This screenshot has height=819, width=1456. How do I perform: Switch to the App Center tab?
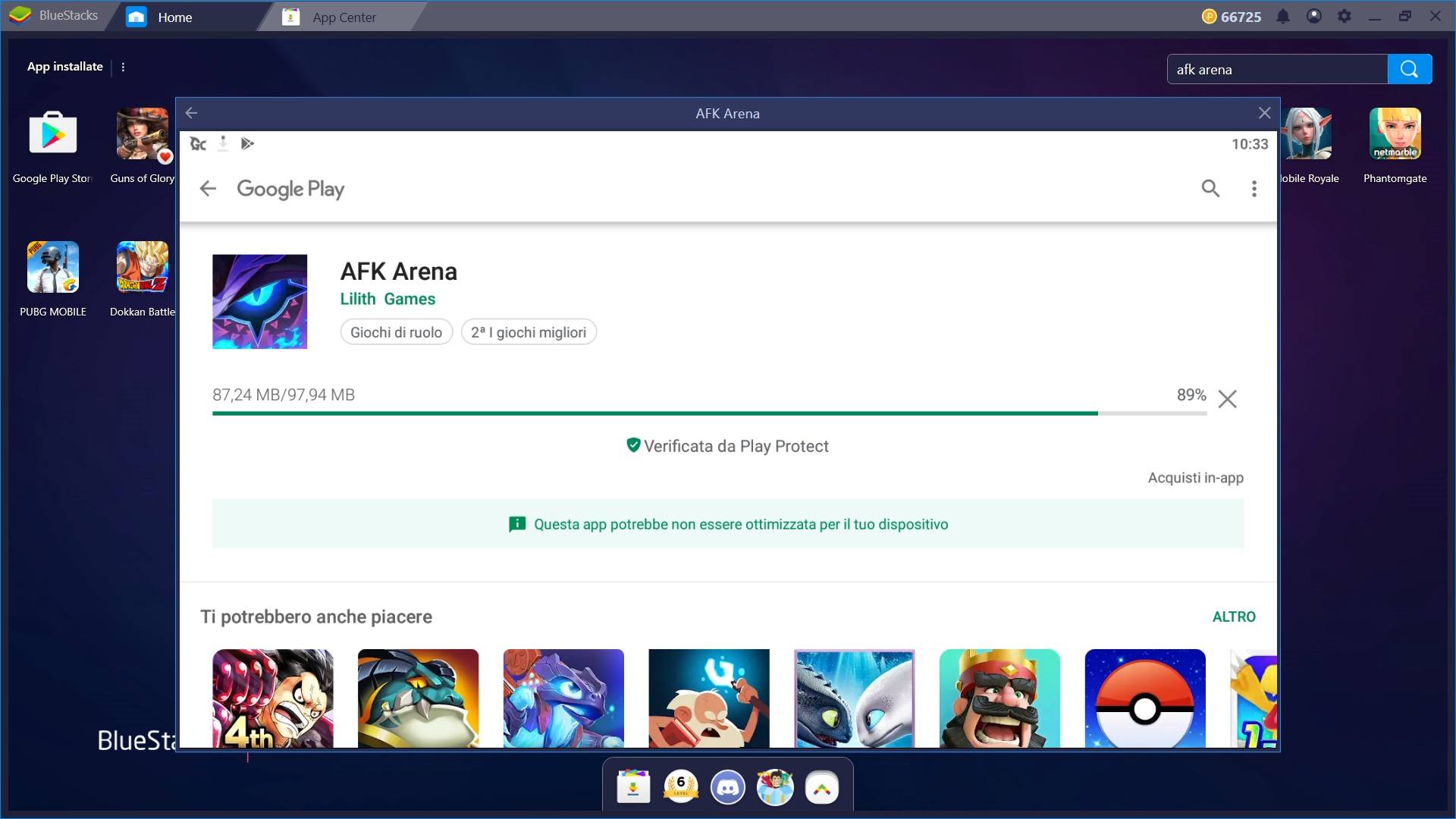click(x=343, y=17)
